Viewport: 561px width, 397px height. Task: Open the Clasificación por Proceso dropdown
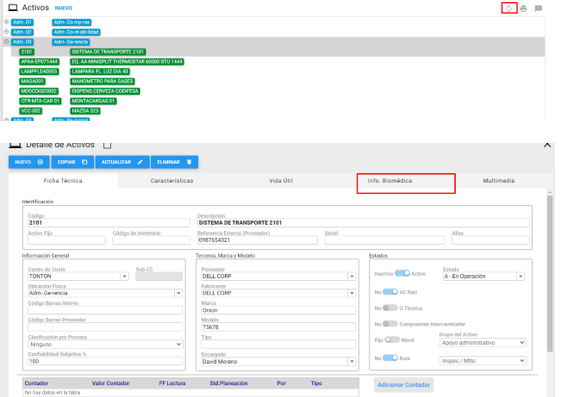pyautogui.click(x=105, y=344)
